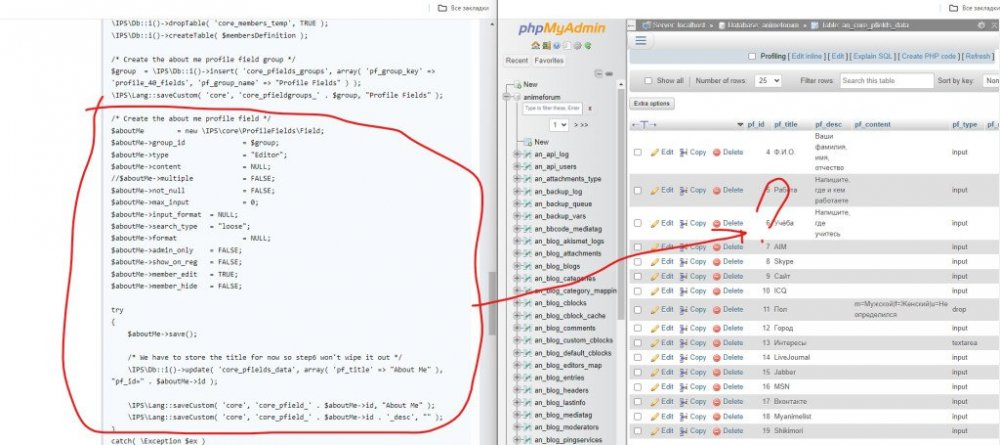
Task: Select the checkbox for the Город row
Action: pyautogui.click(x=637, y=328)
